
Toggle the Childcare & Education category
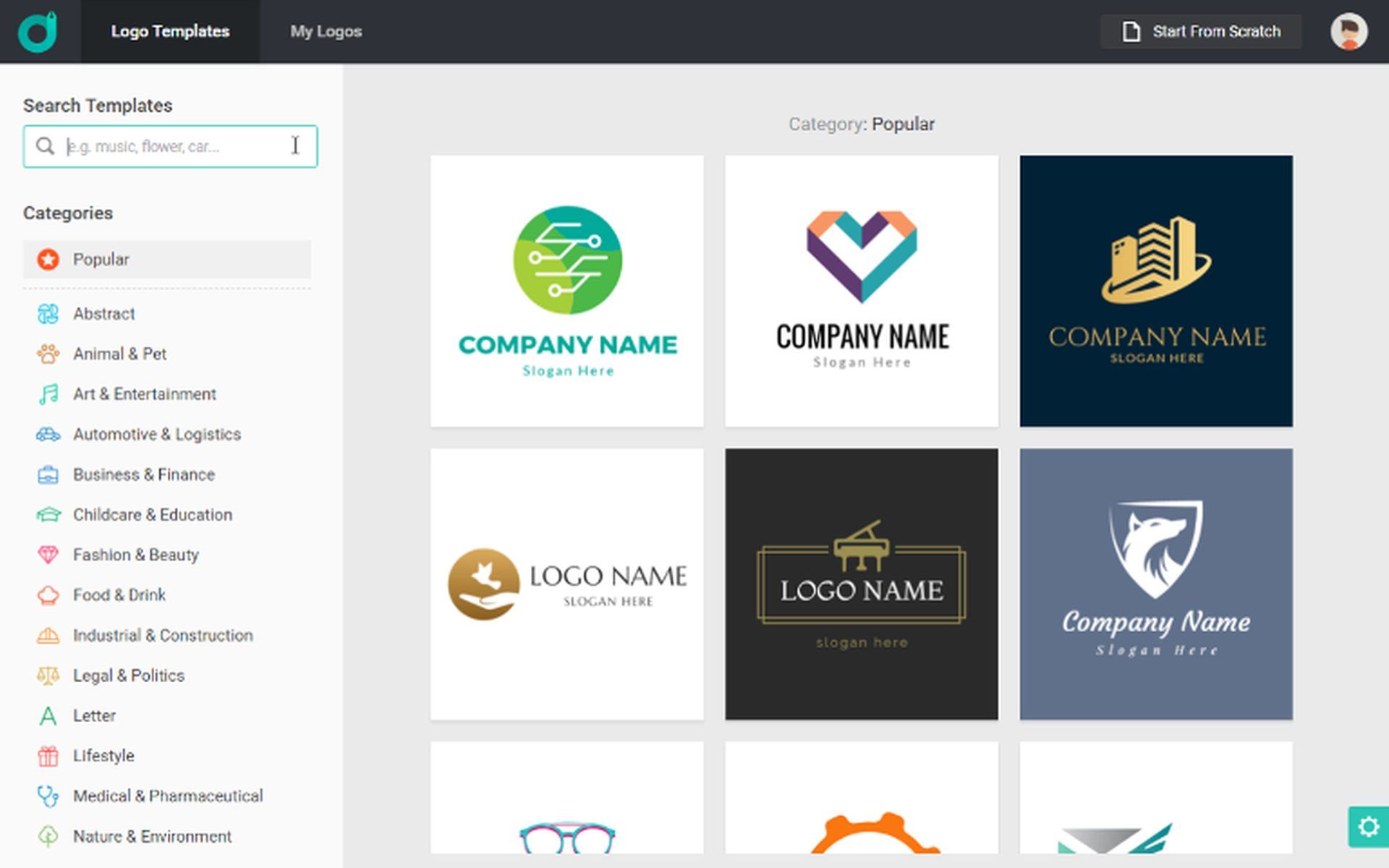153,514
